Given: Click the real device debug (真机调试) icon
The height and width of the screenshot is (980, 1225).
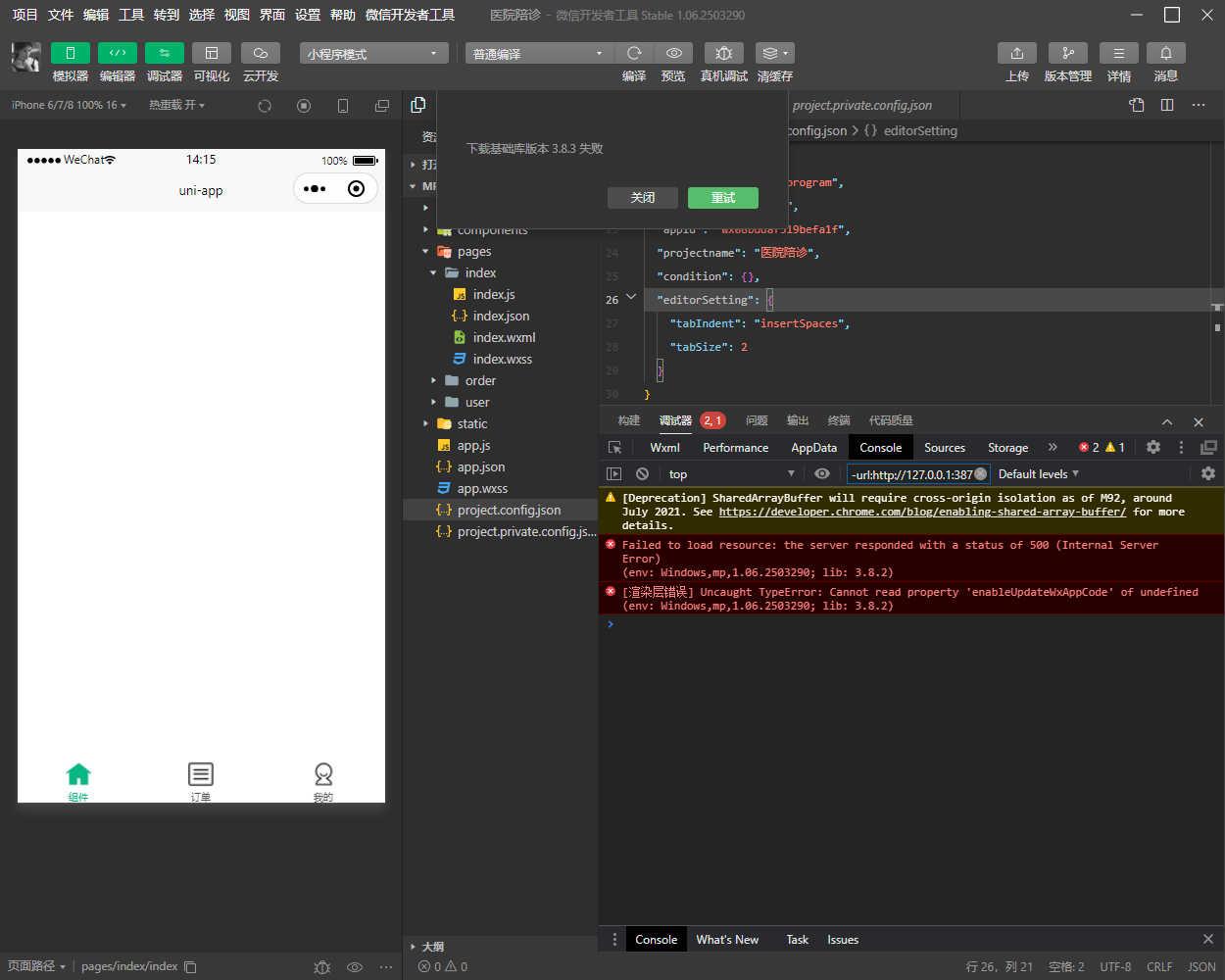Looking at the screenshot, I should 724,53.
